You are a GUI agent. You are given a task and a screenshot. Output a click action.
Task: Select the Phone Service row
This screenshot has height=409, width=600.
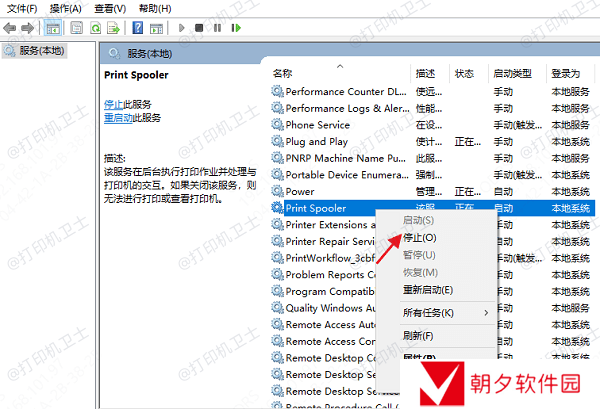(x=432, y=125)
